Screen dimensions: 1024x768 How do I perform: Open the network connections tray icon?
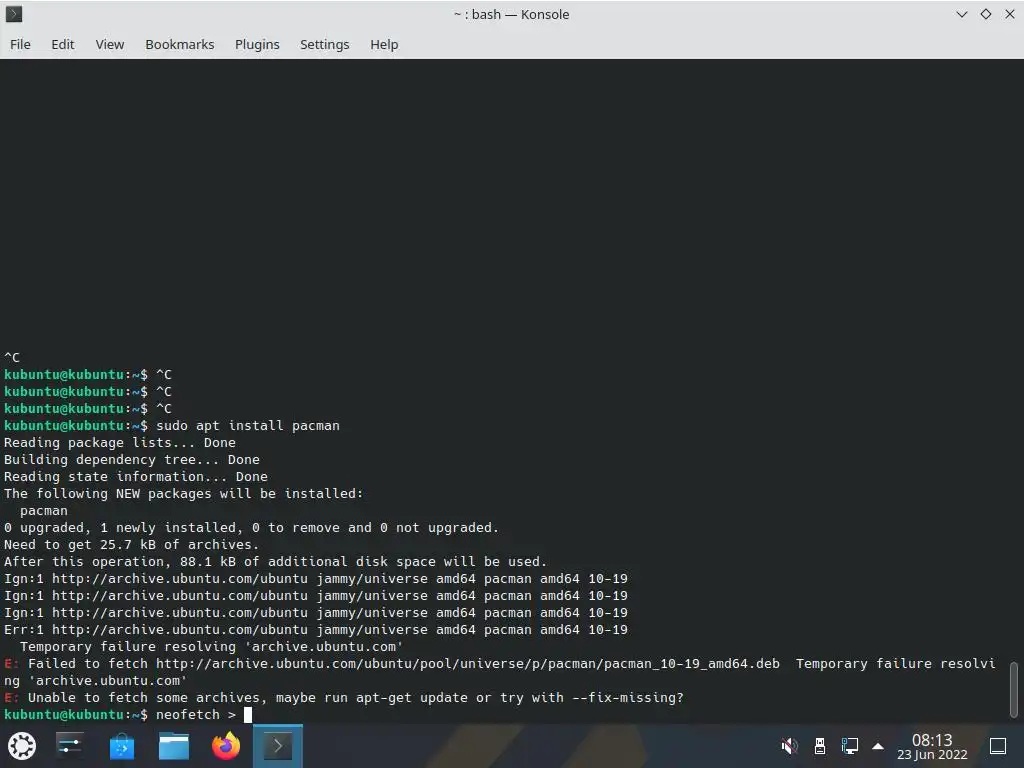coord(850,746)
